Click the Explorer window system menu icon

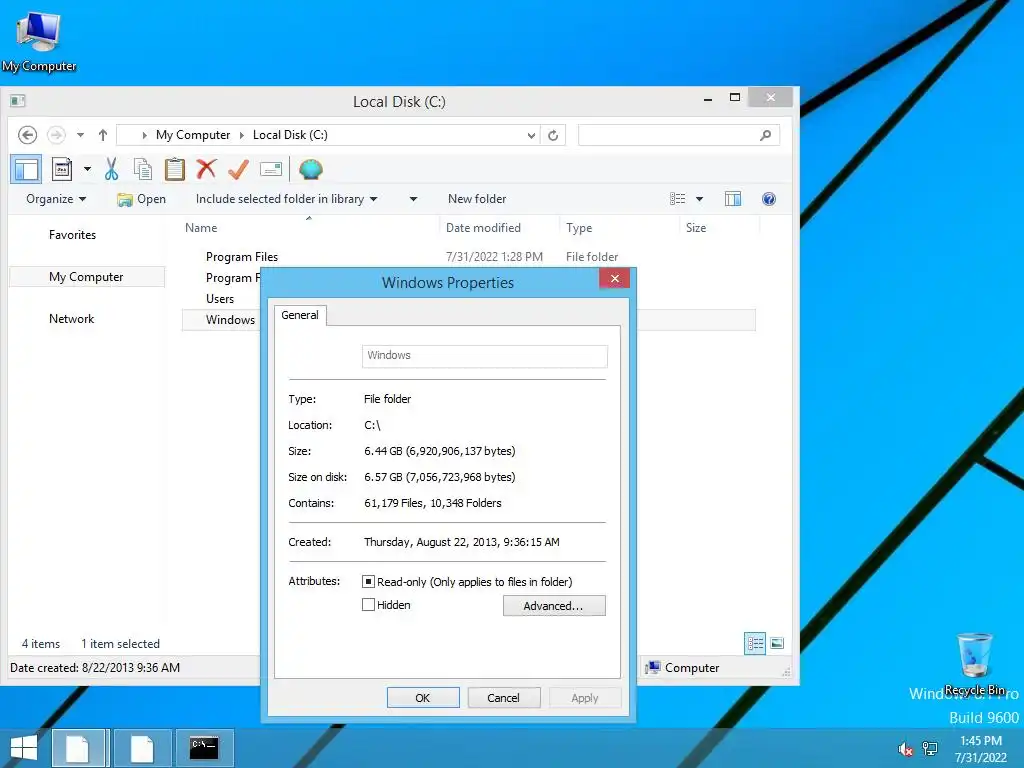coord(18,101)
